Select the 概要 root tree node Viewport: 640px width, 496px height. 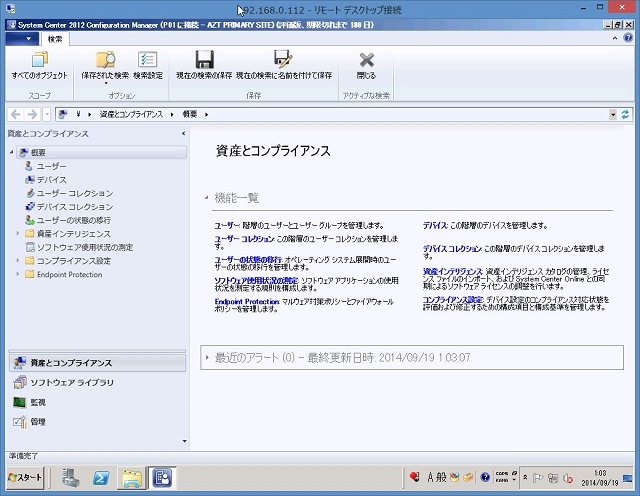pyautogui.click(x=102, y=152)
